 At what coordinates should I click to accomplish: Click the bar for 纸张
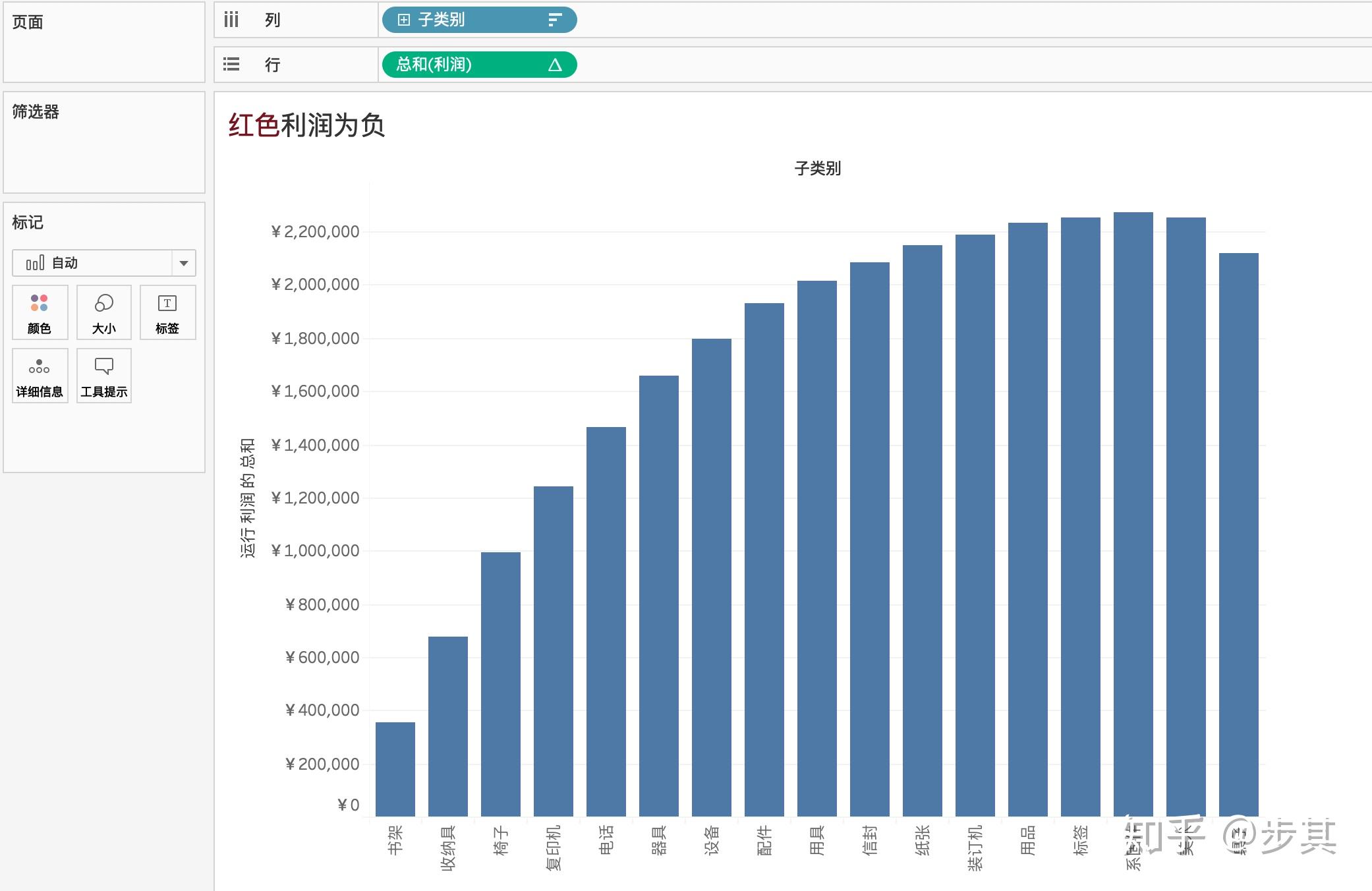(923, 531)
